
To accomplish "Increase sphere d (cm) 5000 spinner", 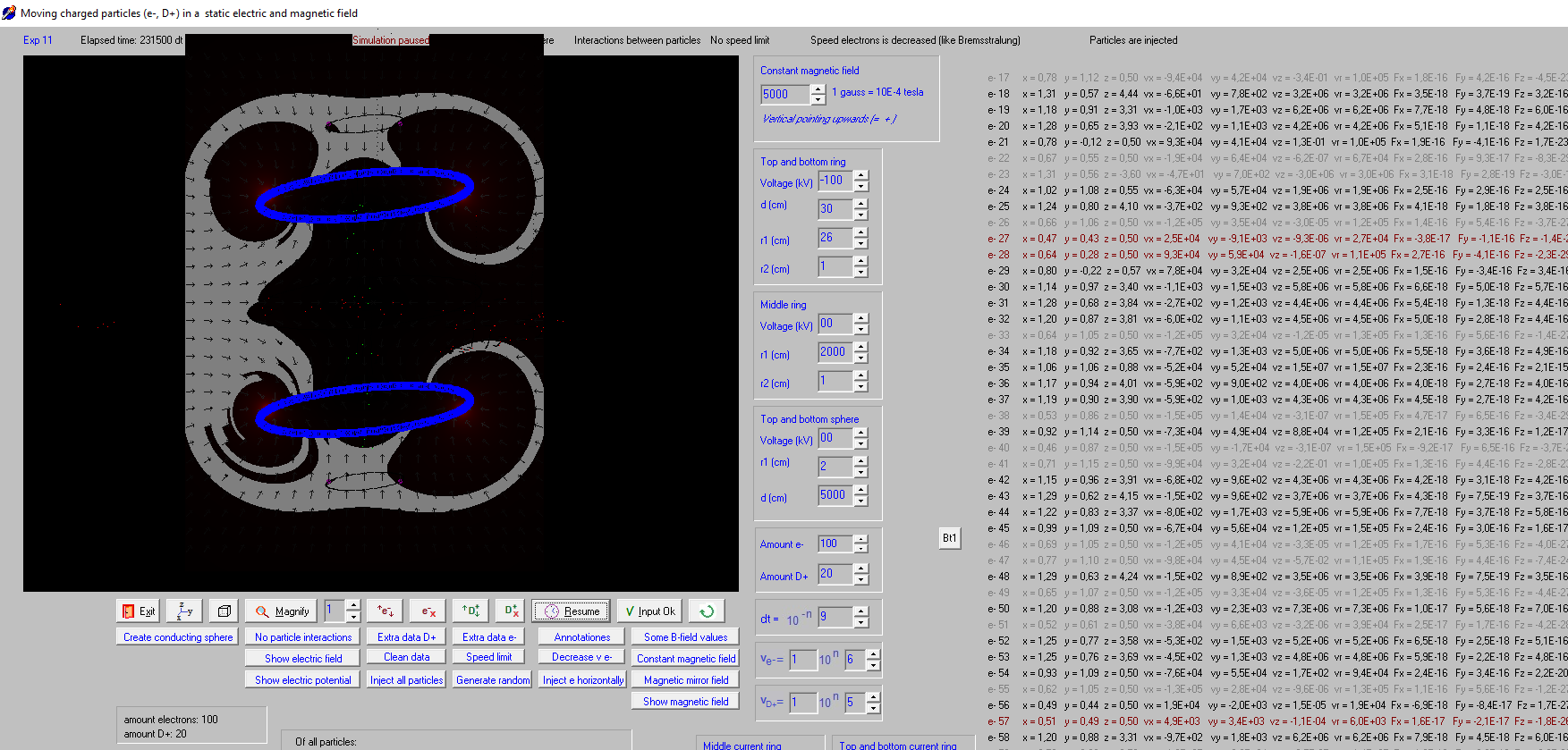I will tap(860, 490).
